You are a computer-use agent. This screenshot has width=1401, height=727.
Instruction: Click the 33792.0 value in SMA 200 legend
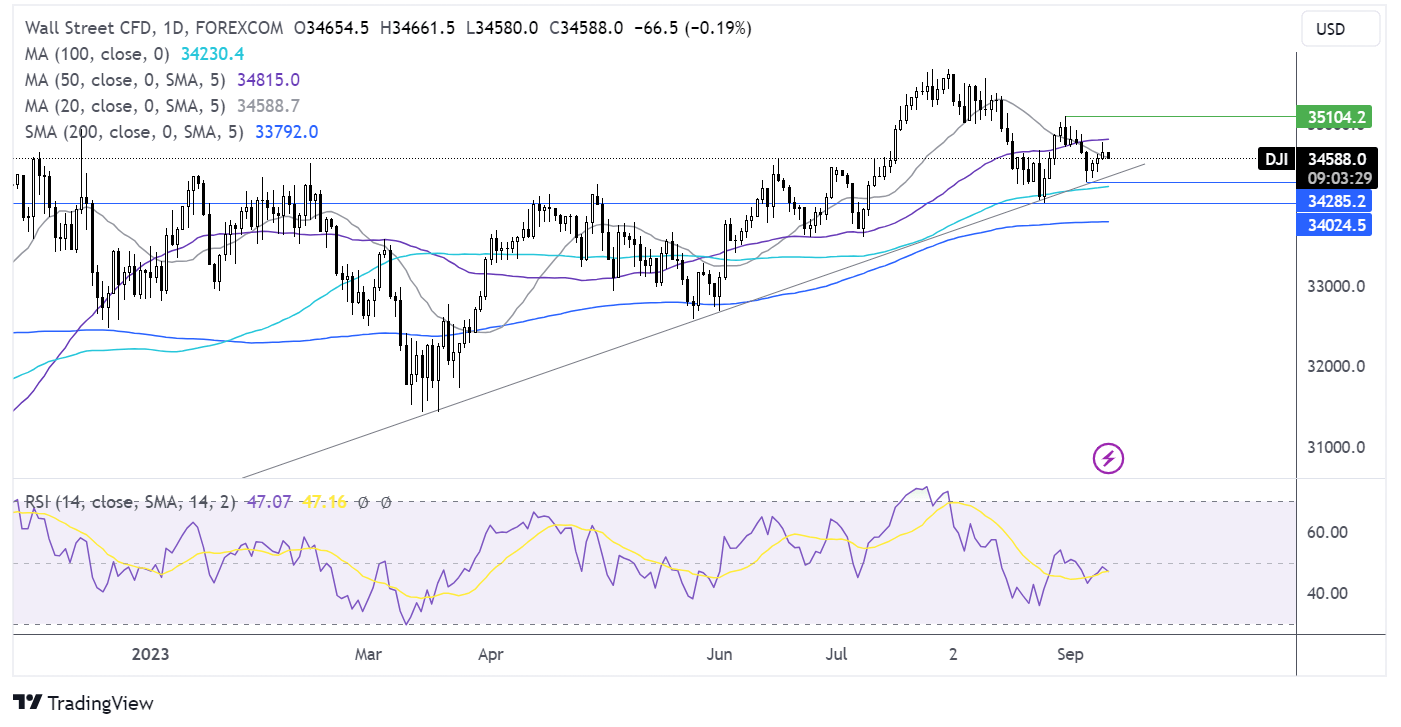click(x=286, y=132)
